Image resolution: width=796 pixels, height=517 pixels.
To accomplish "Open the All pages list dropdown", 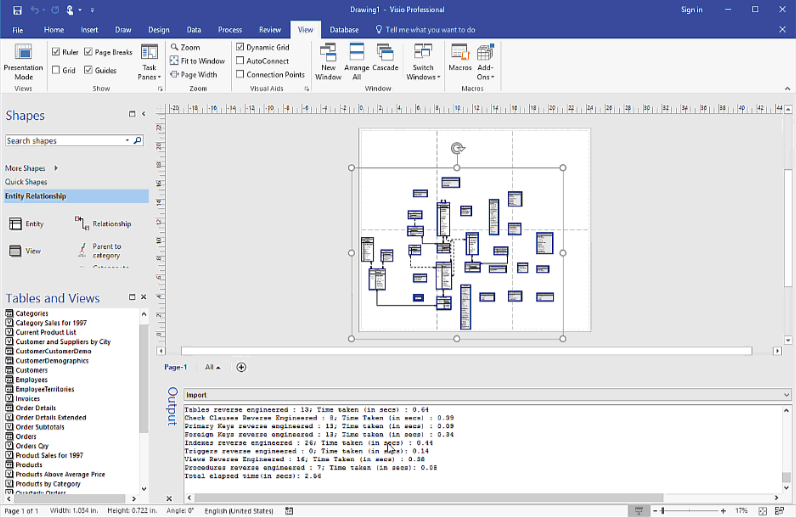I will pos(213,367).
